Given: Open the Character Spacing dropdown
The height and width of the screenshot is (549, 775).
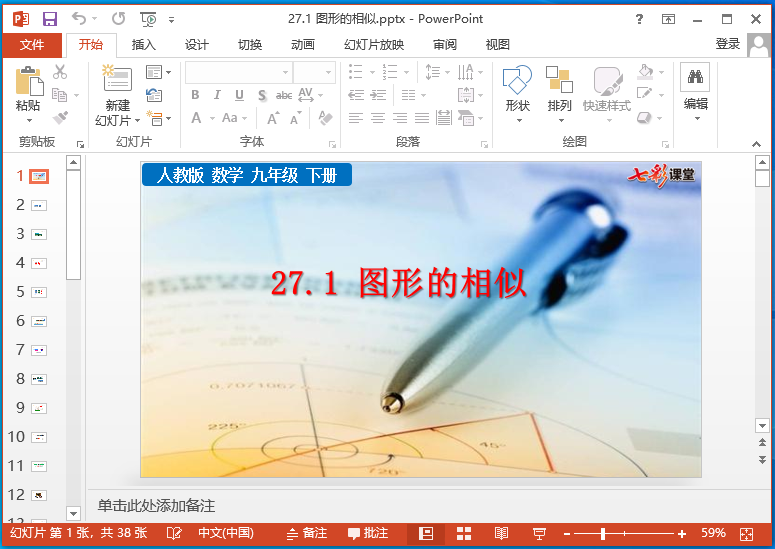Looking at the screenshot, I should [x=310, y=95].
